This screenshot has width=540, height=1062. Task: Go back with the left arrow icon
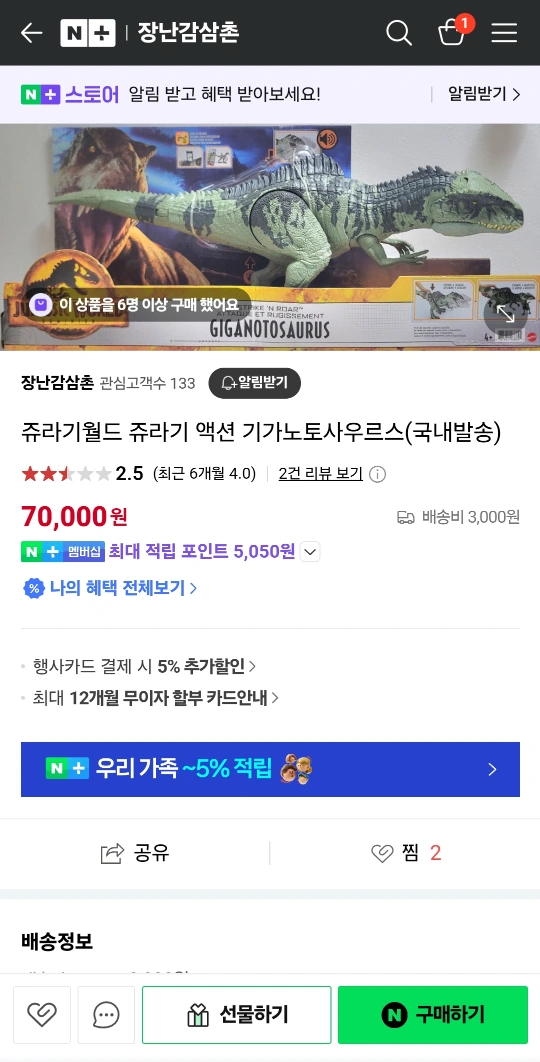(x=31, y=33)
